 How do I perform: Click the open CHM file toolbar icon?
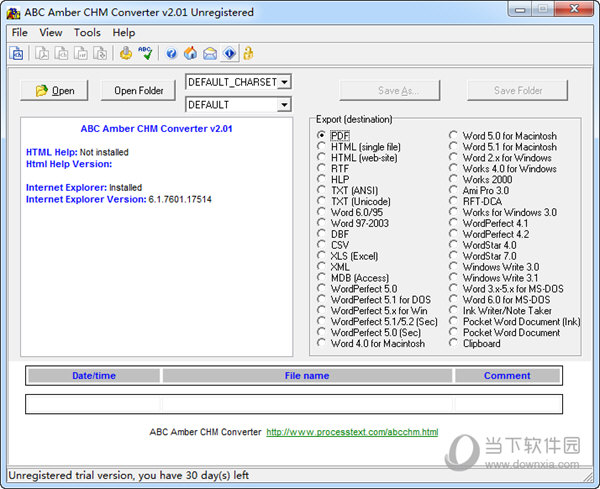pyautogui.click(x=16, y=53)
